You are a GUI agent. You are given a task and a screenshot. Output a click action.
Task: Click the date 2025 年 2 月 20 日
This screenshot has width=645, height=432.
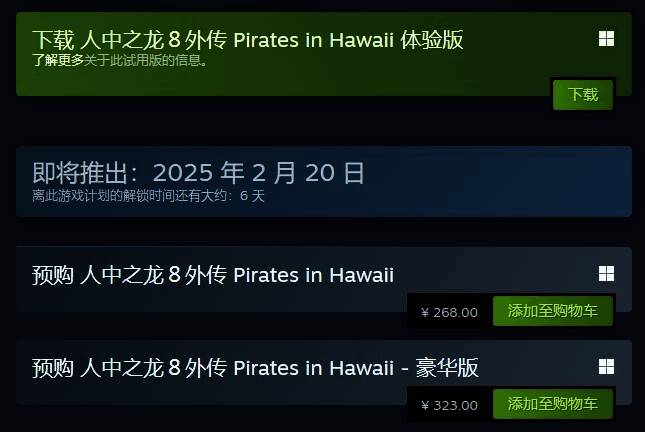tap(259, 172)
